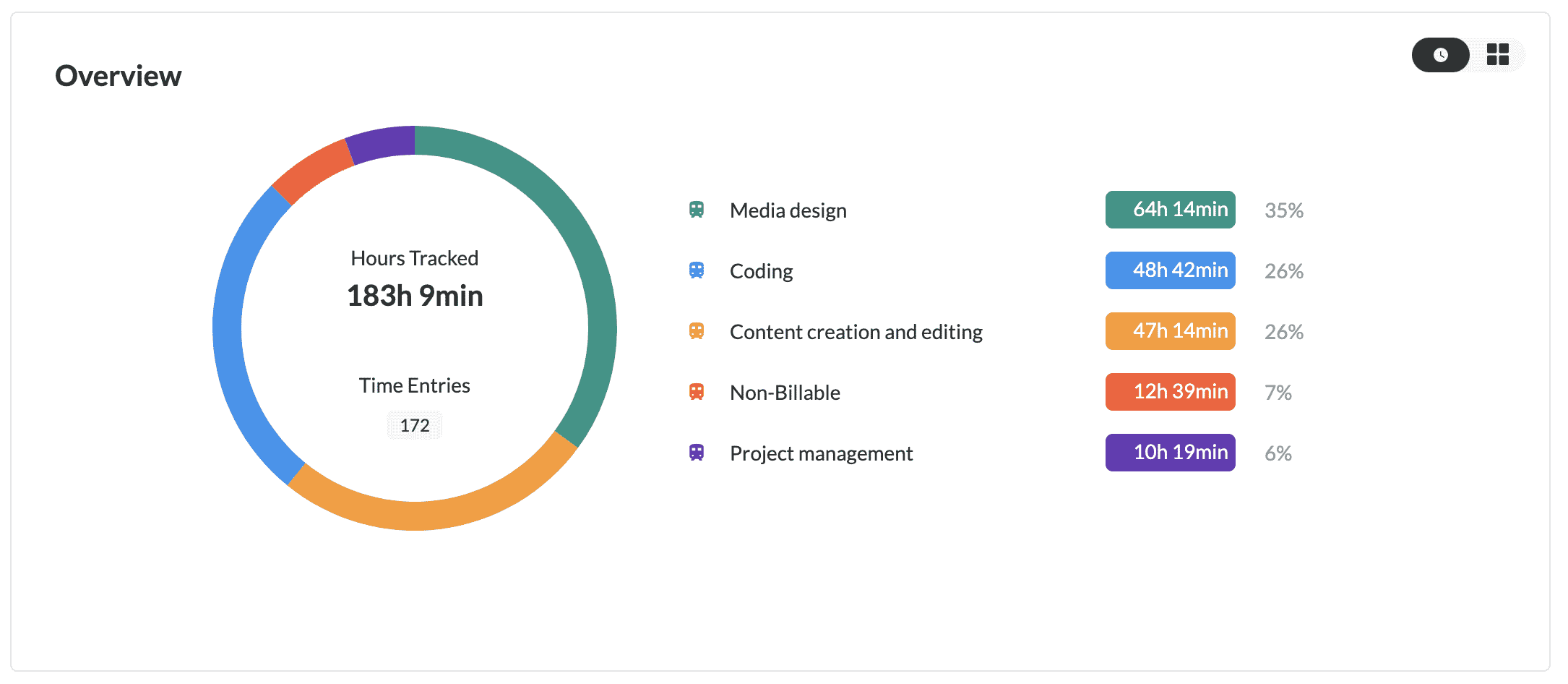
Task: Click the red Non-Billable category icon
Action: click(697, 392)
